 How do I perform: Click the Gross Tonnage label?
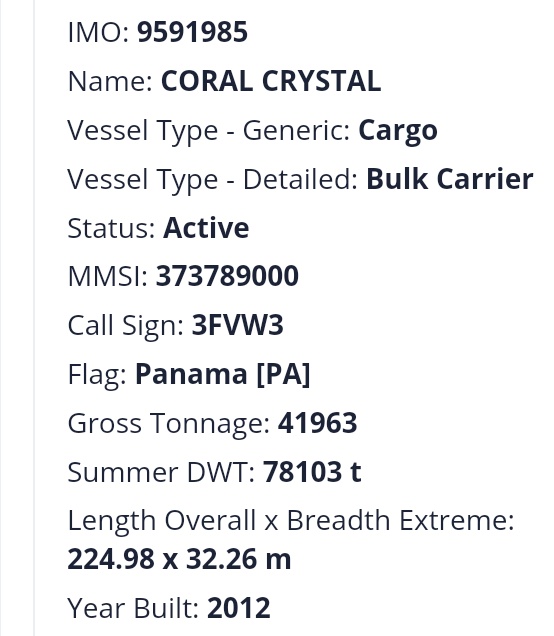click(x=169, y=423)
